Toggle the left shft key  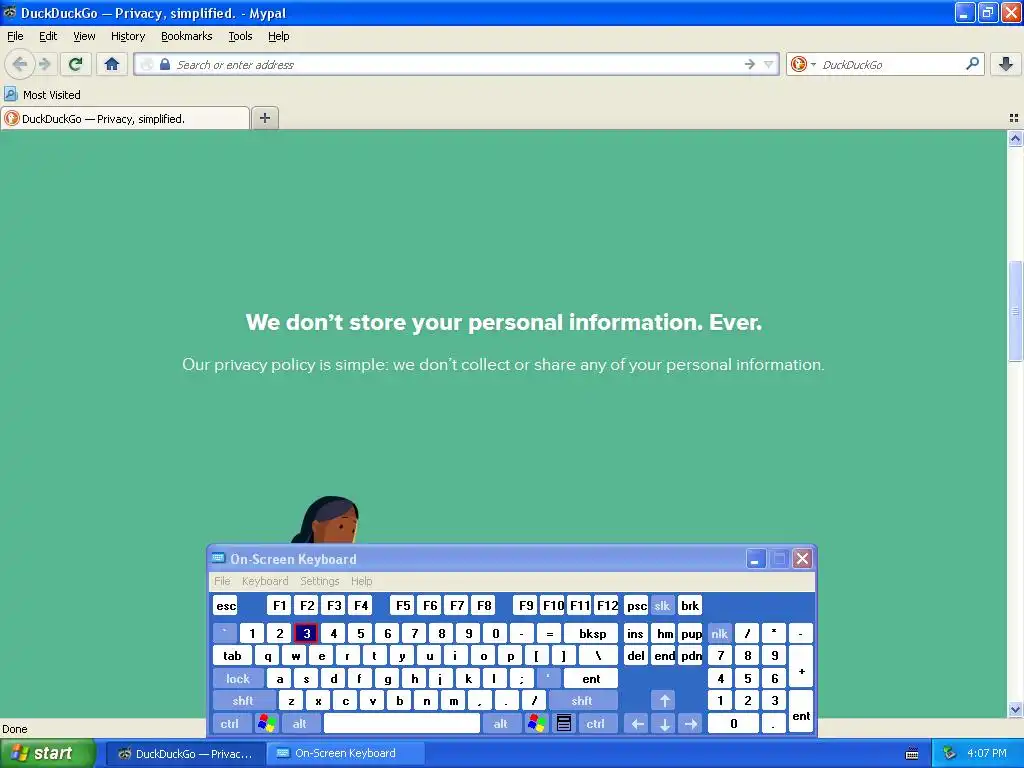(x=243, y=701)
